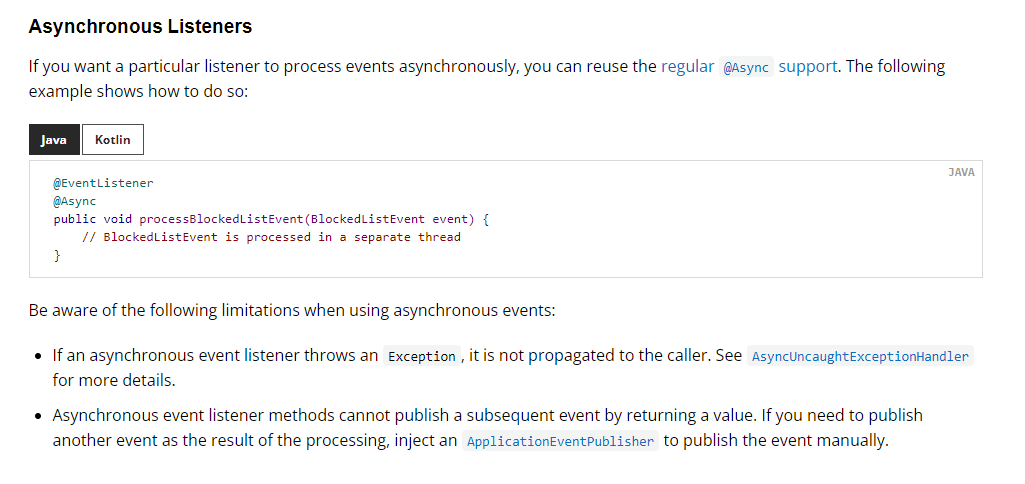Click the first bullet point marker
The width and height of the screenshot is (1025, 484).
click(x=37, y=356)
